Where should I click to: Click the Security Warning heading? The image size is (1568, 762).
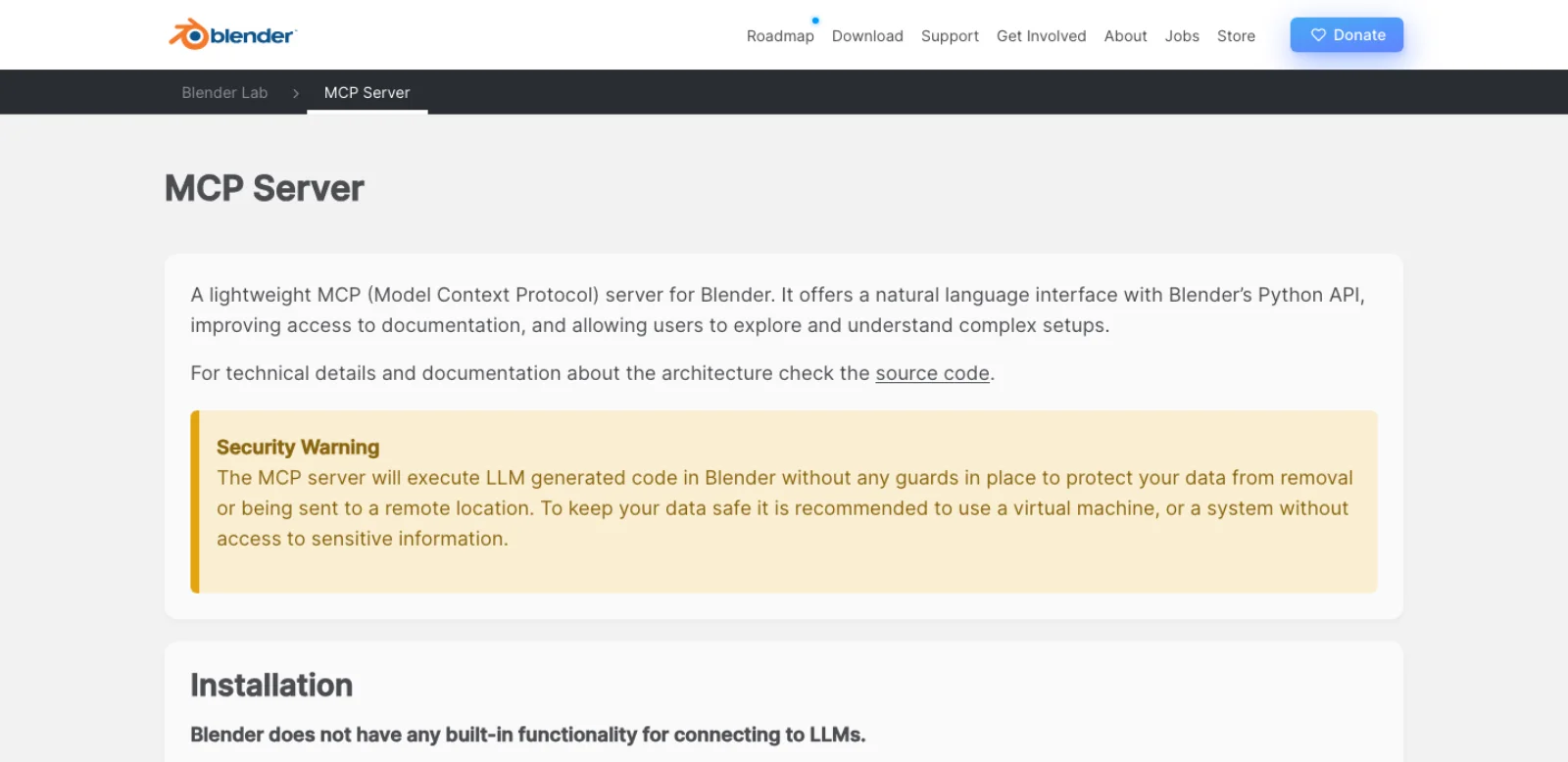tap(298, 447)
